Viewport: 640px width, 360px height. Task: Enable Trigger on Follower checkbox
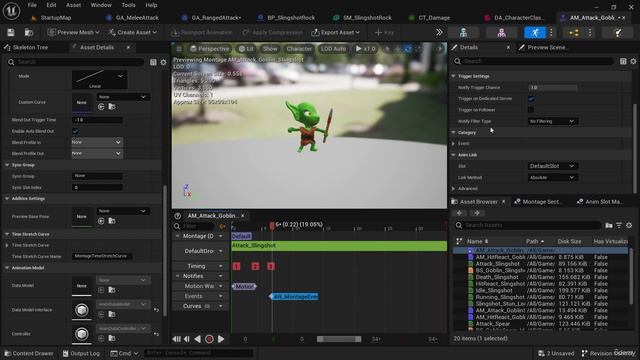(x=531, y=109)
